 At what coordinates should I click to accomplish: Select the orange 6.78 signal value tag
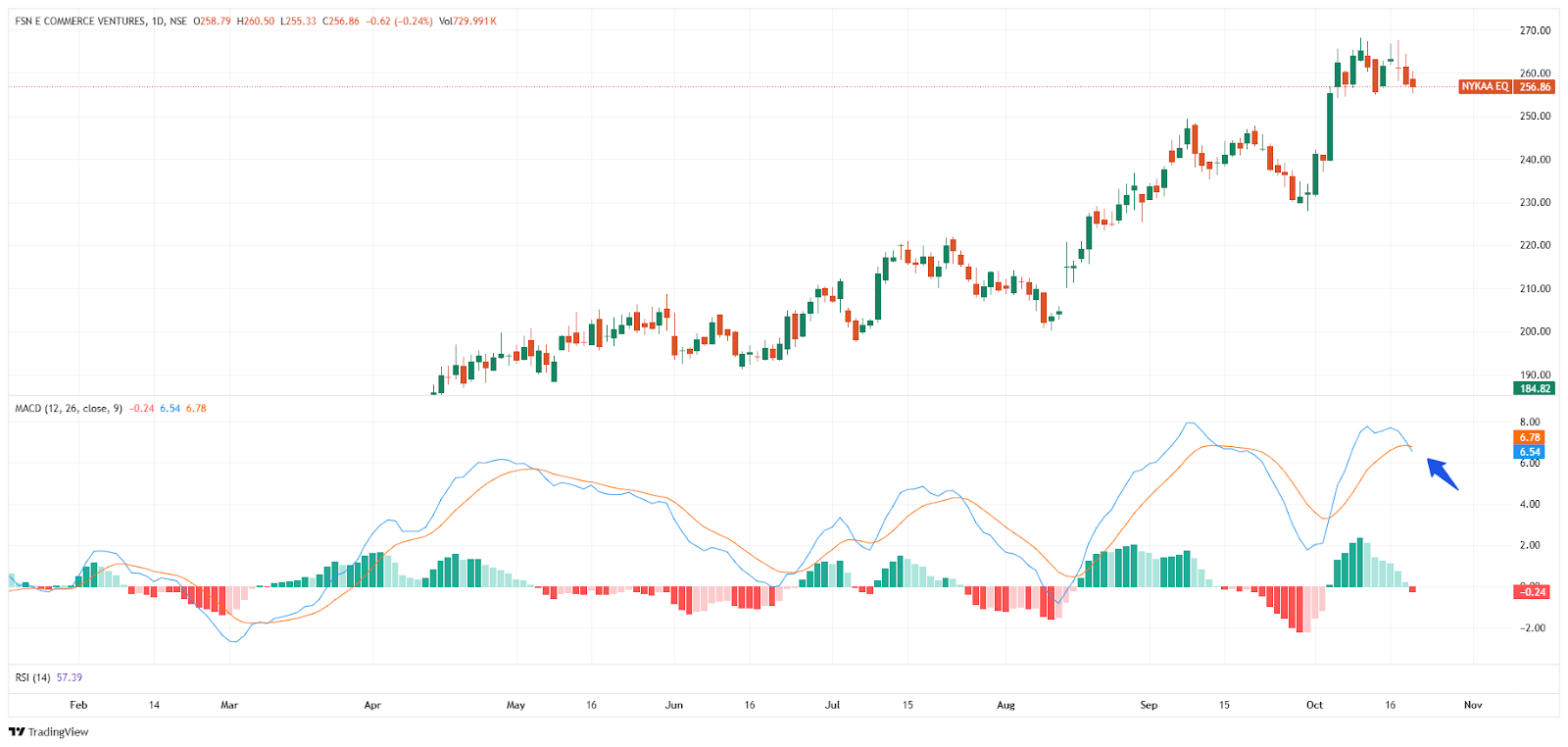(1530, 437)
